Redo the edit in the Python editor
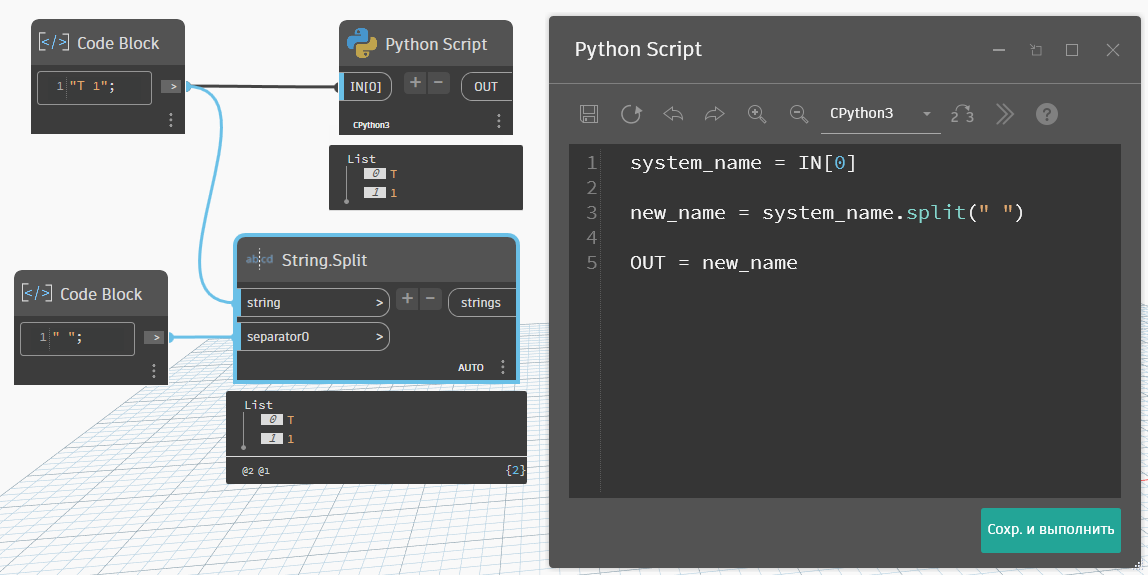This screenshot has height=575, width=1148. point(715,114)
